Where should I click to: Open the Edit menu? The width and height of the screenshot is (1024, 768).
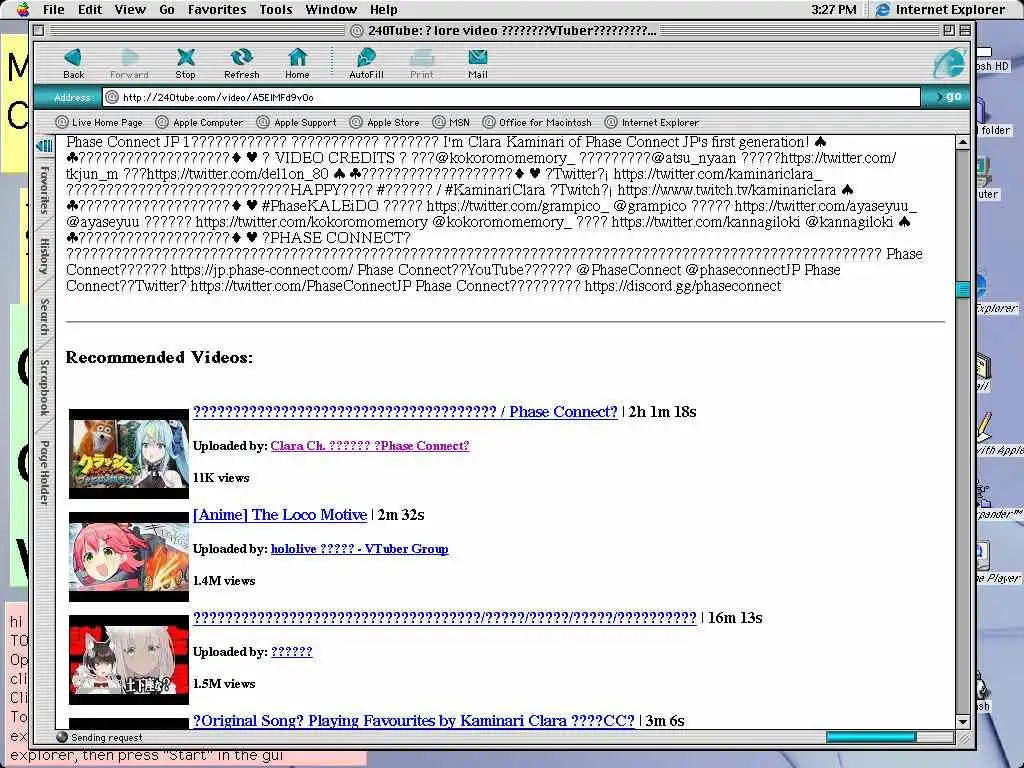coord(89,9)
